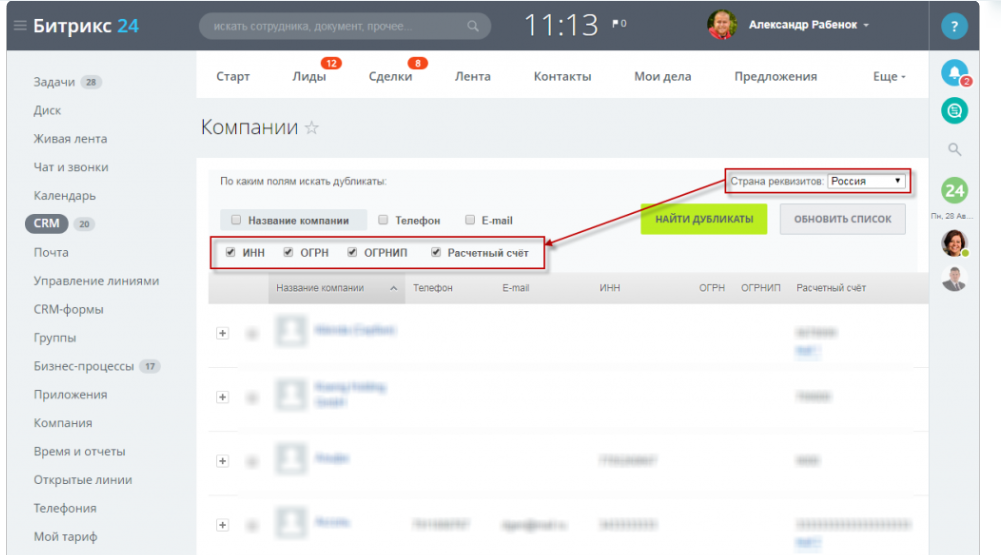Expand the fourth duplicate row plus button
This screenshot has height=555, width=1001.
222,525
